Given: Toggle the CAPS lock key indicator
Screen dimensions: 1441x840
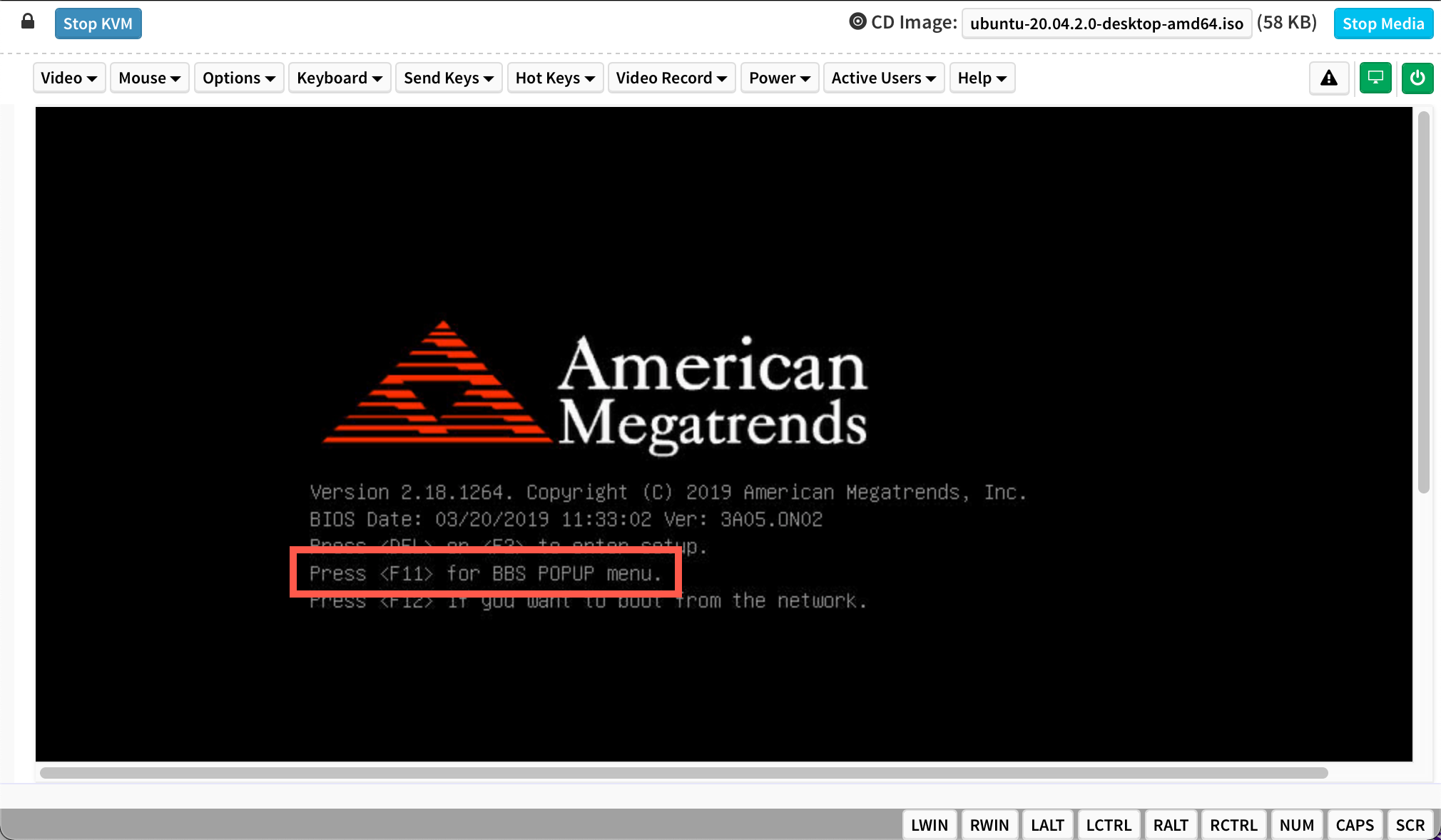Looking at the screenshot, I should [1354, 824].
